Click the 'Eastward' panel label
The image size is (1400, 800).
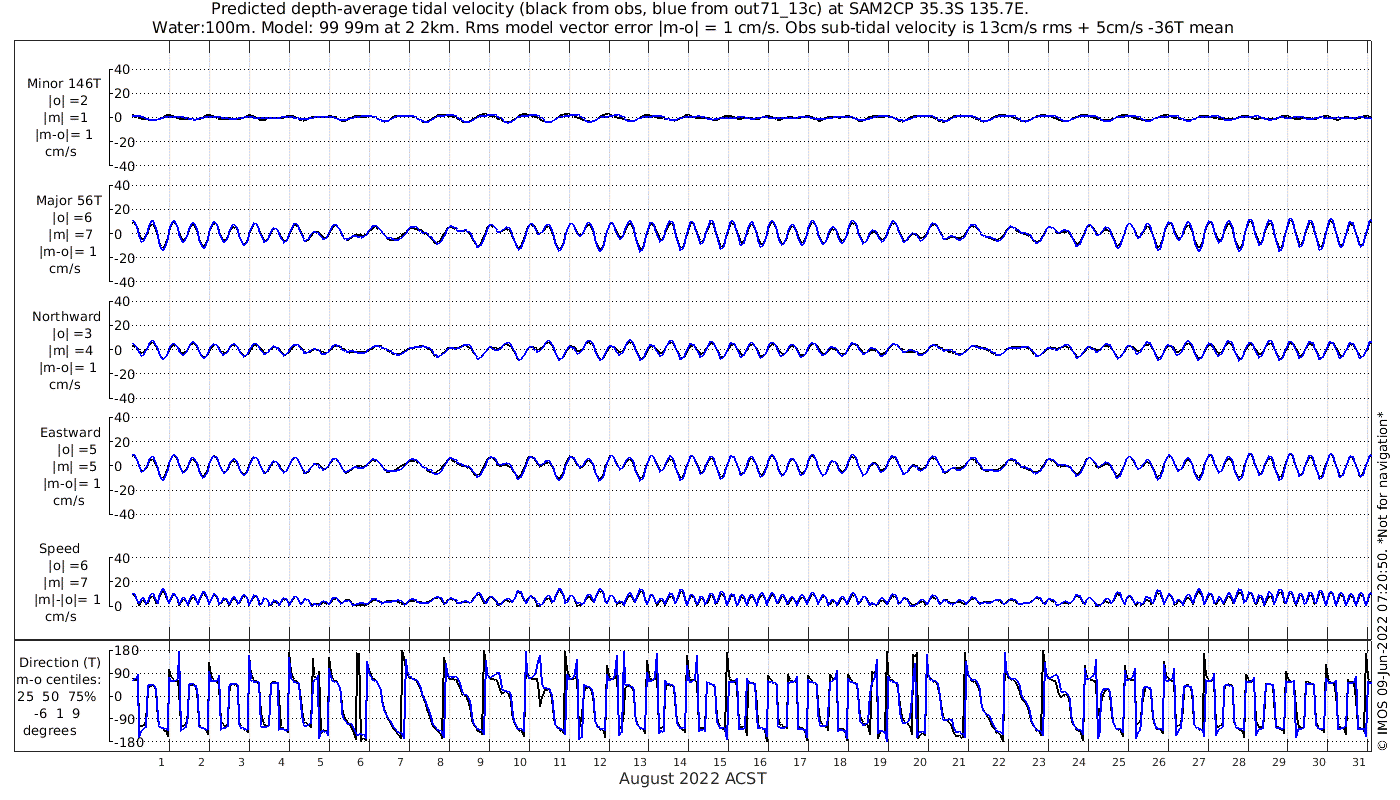pyautogui.click(x=70, y=432)
